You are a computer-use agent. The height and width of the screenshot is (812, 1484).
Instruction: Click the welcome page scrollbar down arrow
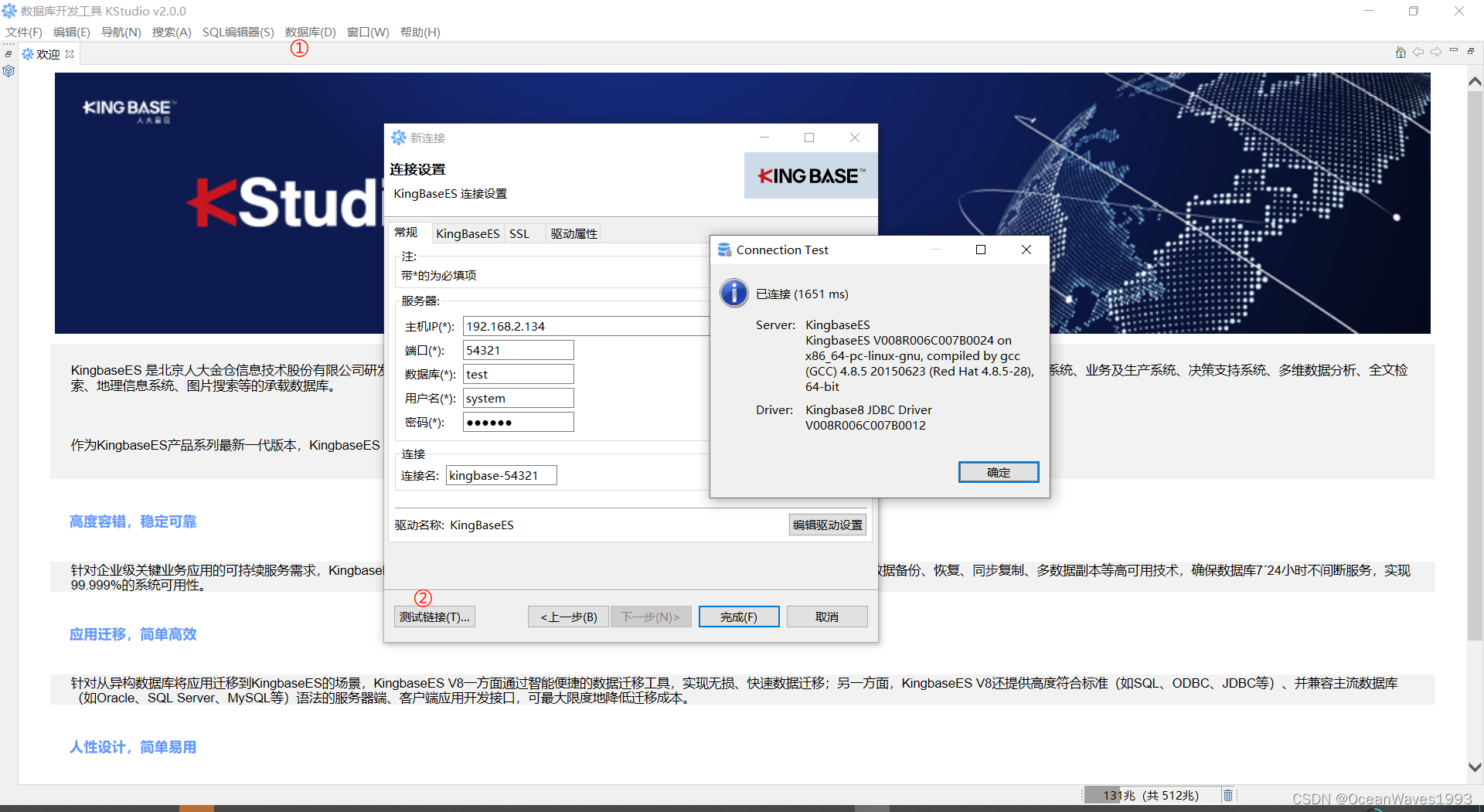point(1475,767)
